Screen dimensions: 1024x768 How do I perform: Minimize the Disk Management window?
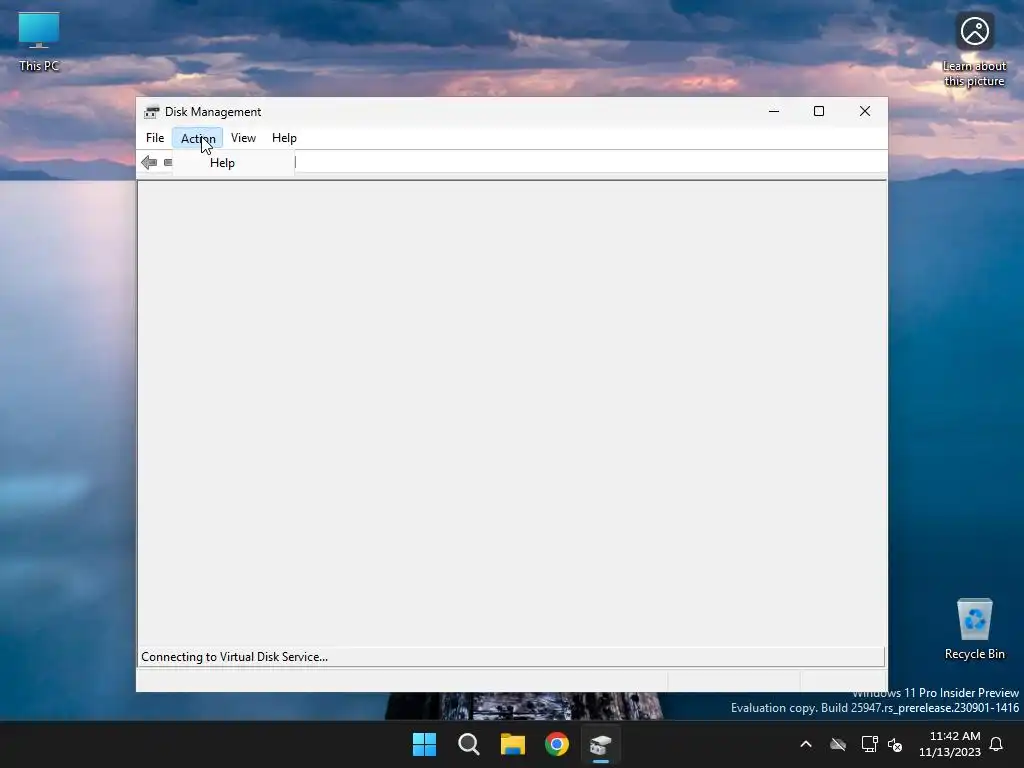pyautogui.click(x=774, y=111)
